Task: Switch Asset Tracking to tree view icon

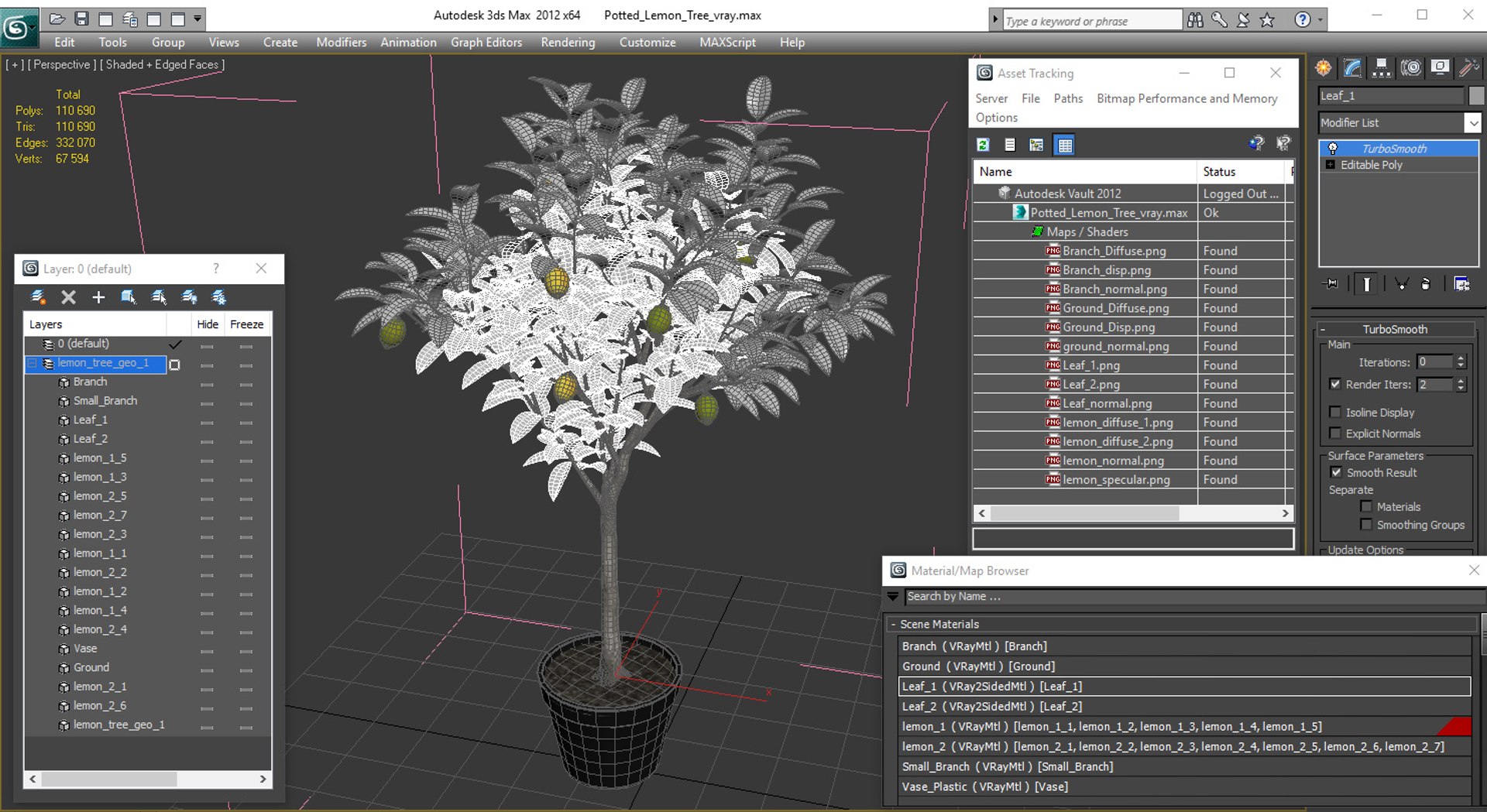Action: [1036, 145]
